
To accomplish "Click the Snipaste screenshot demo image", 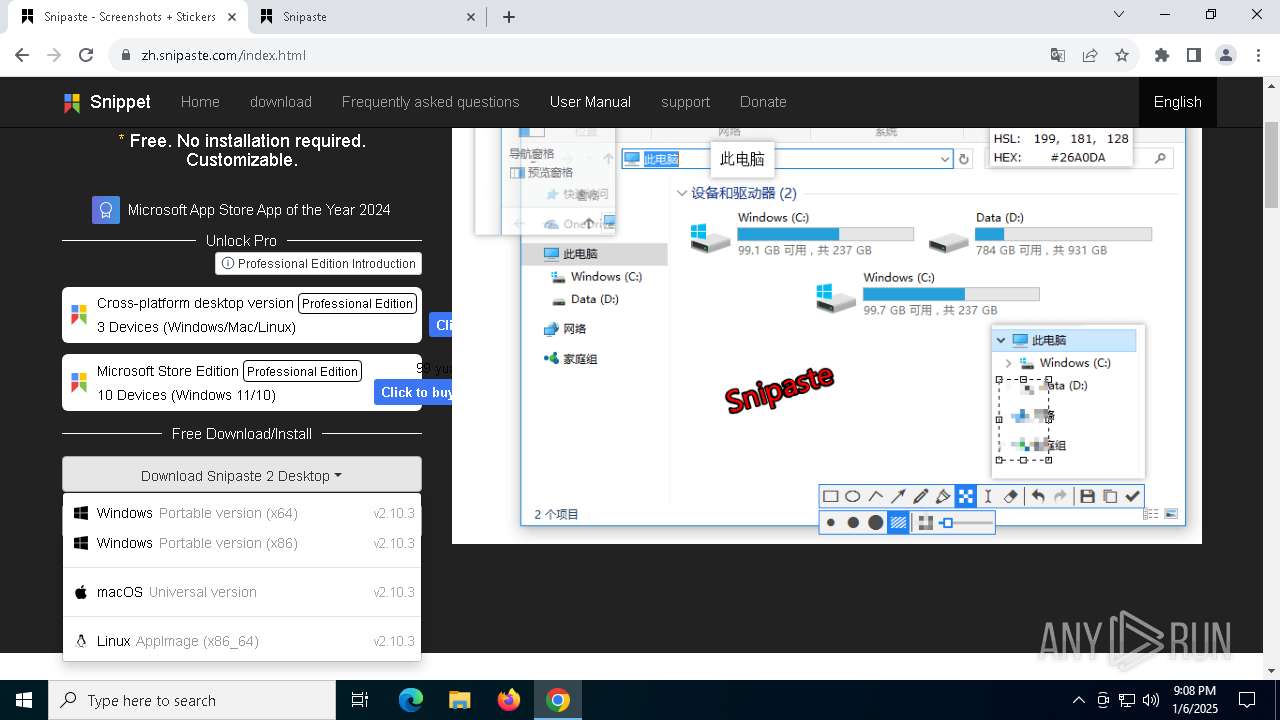I will click(x=827, y=336).
